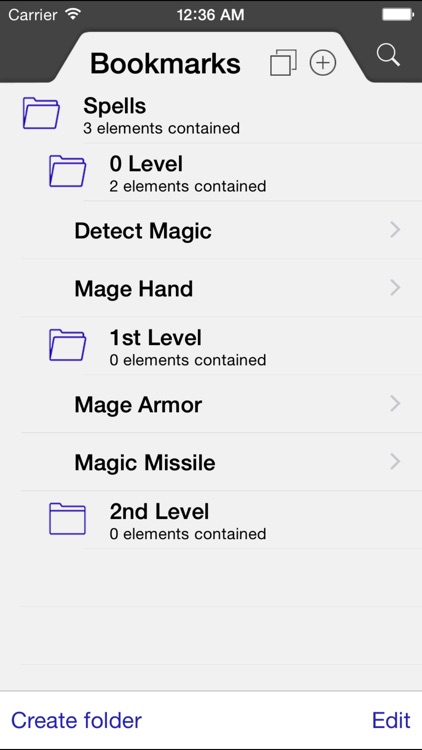This screenshot has width=422, height=750.
Task: Tap the Edit button
Action: [x=391, y=720]
